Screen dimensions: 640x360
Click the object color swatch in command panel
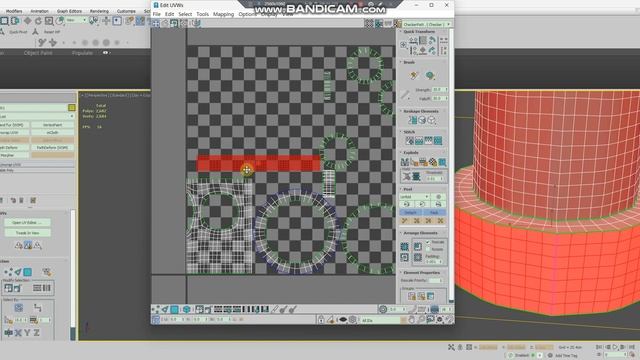click(x=72, y=107)
